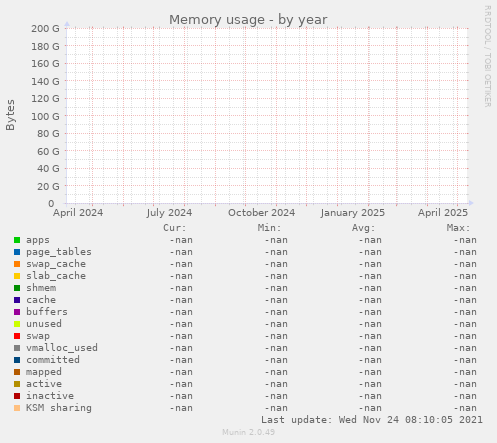The image size is (497, 443).
Task: Select the 'apps' legend label
Action: pyautogui.click(x=38, y=240)
